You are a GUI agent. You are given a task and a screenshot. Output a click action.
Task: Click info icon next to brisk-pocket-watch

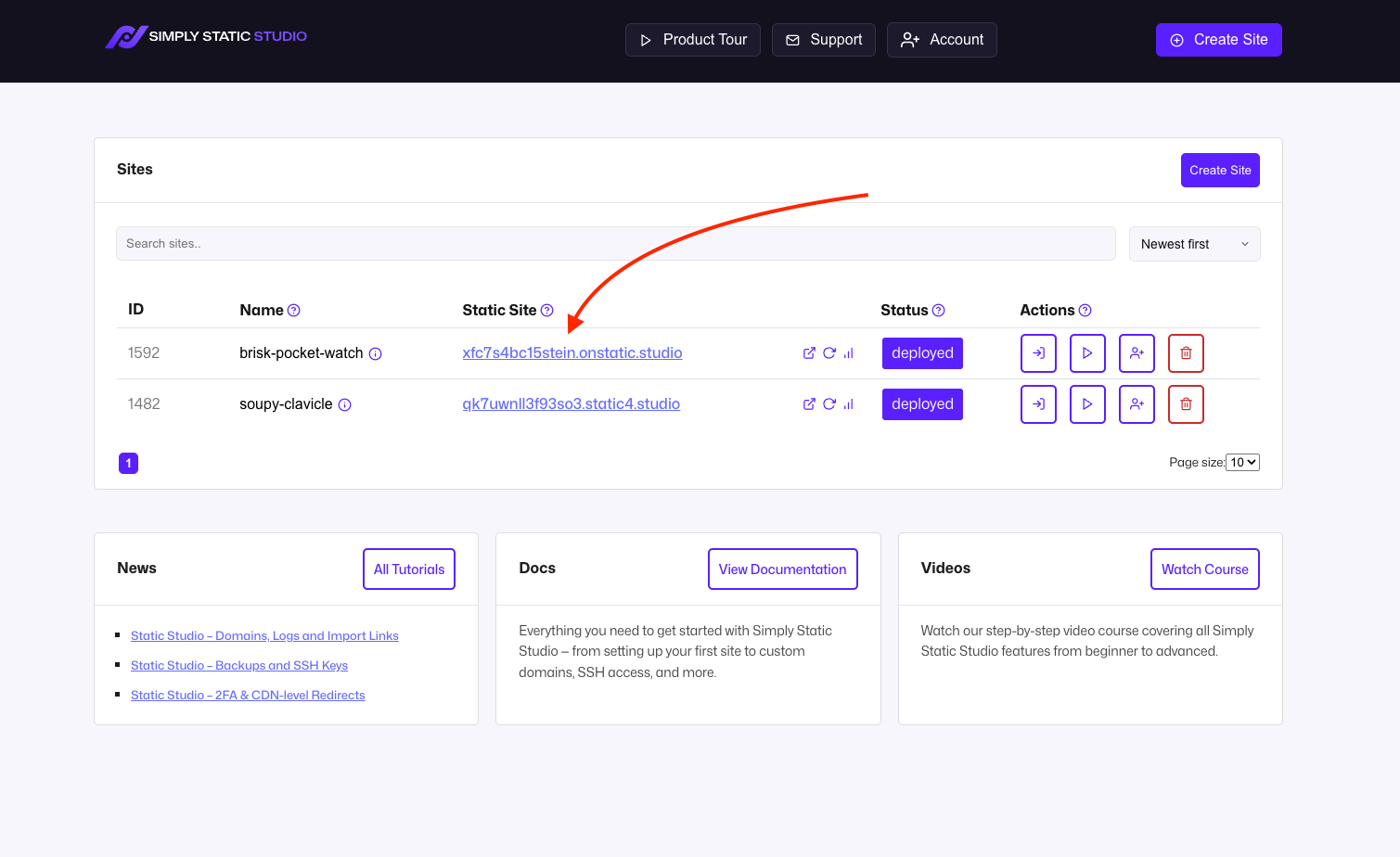click(x=376, y=353)
